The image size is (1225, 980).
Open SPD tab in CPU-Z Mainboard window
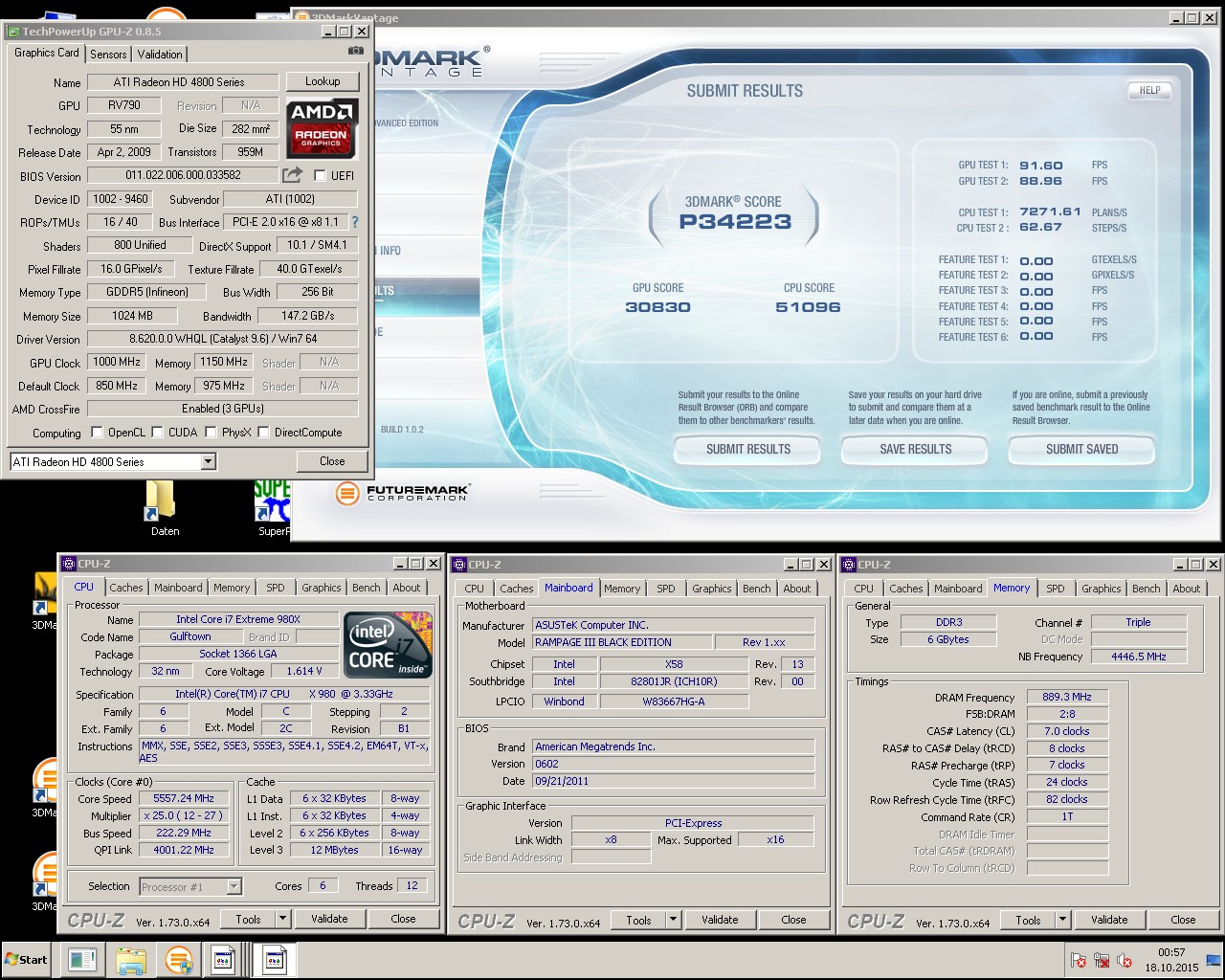click(666, 589)
